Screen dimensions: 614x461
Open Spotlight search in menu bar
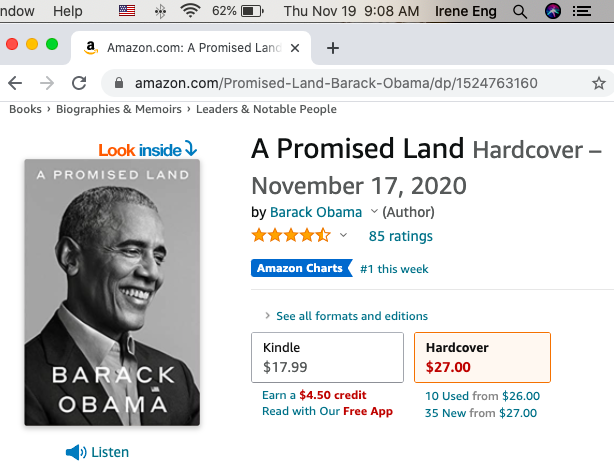click(x=519, y=11)
